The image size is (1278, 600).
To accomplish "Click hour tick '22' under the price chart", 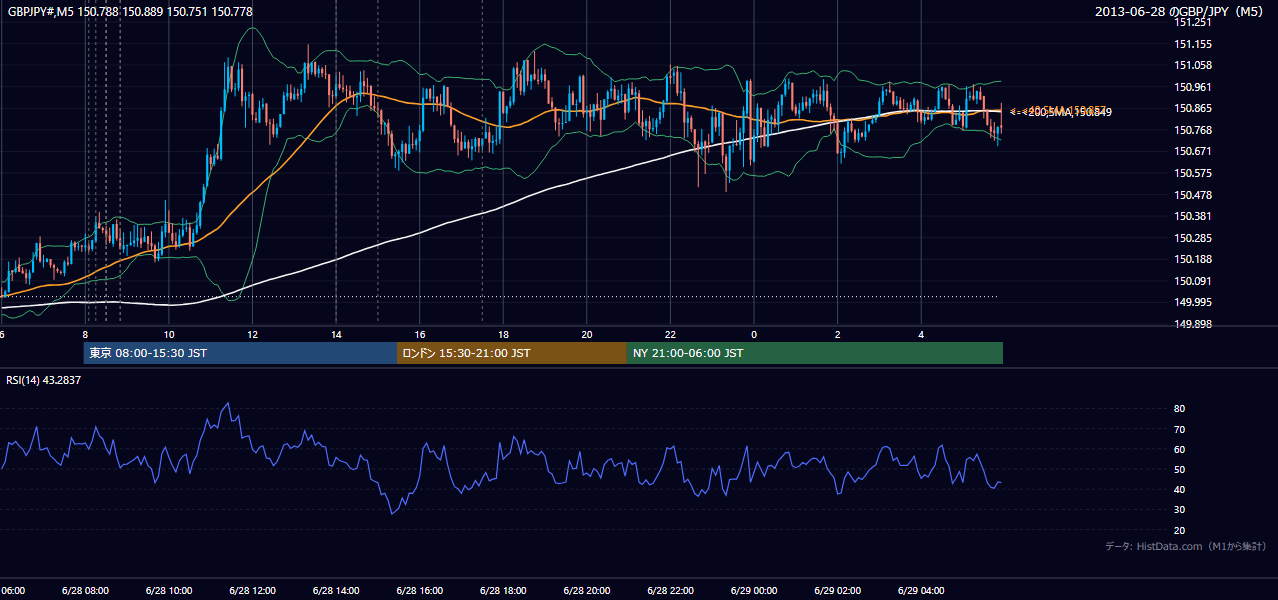I will (671, 334).
